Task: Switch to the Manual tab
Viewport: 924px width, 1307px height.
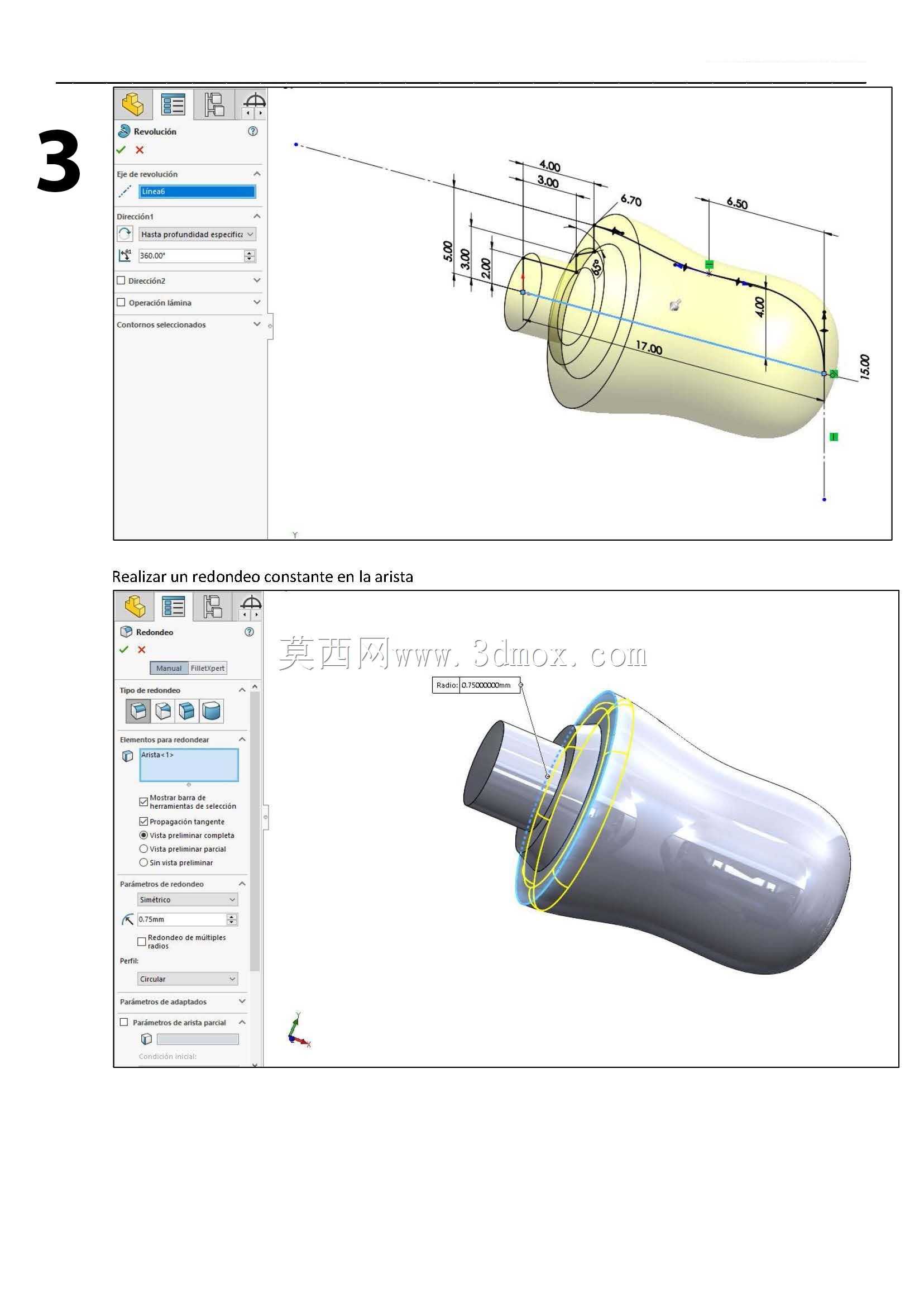Action: coord(169,668)
